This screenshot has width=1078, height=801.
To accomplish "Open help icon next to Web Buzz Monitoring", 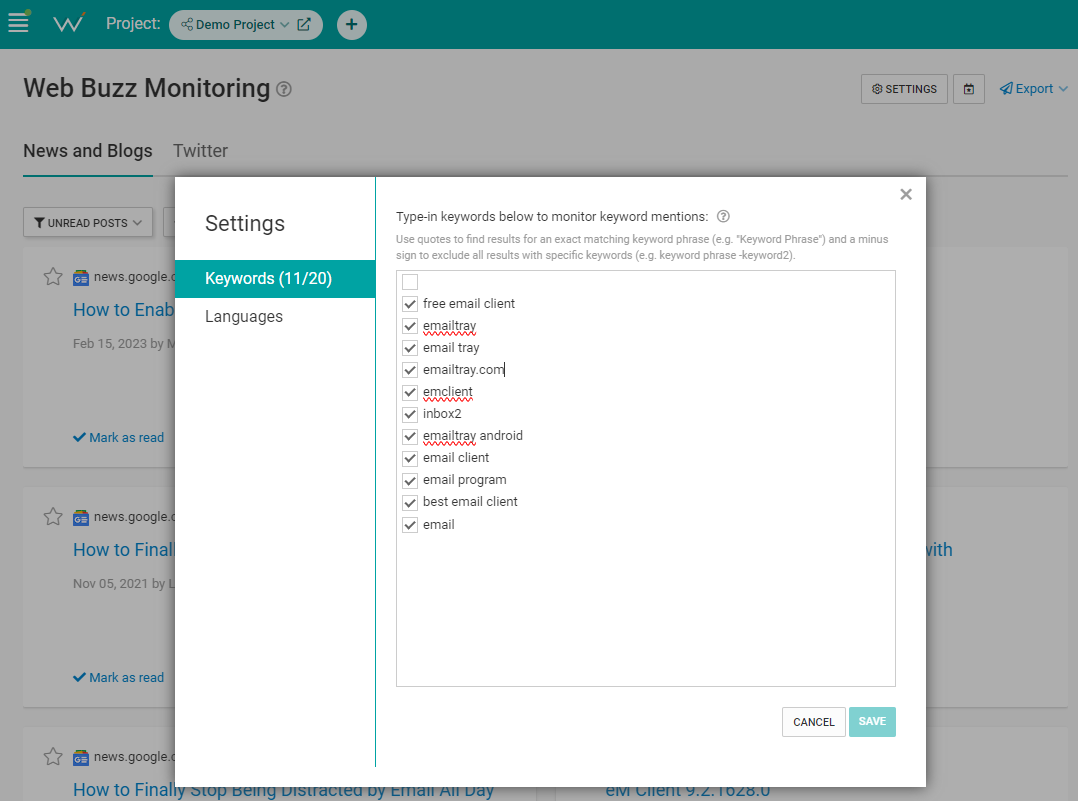I will pyautogui.click(x=284, y=89).
